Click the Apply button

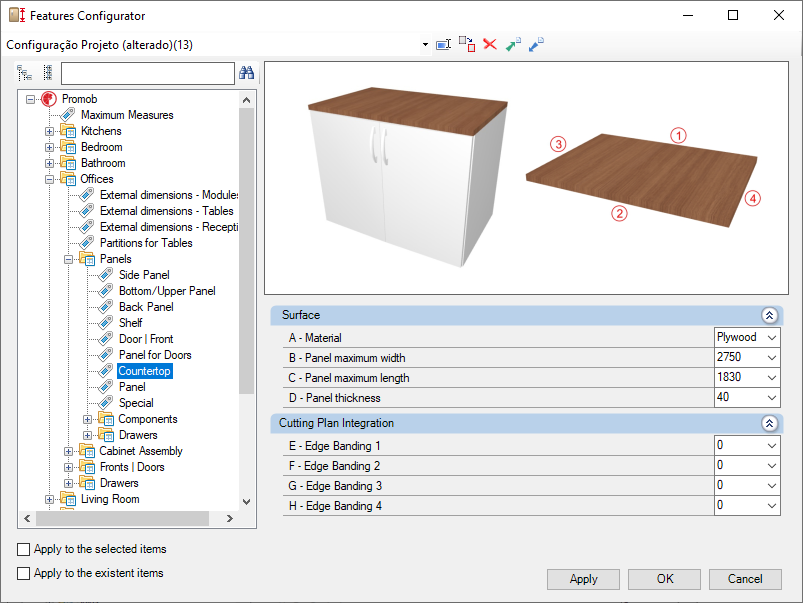point(583,579)
